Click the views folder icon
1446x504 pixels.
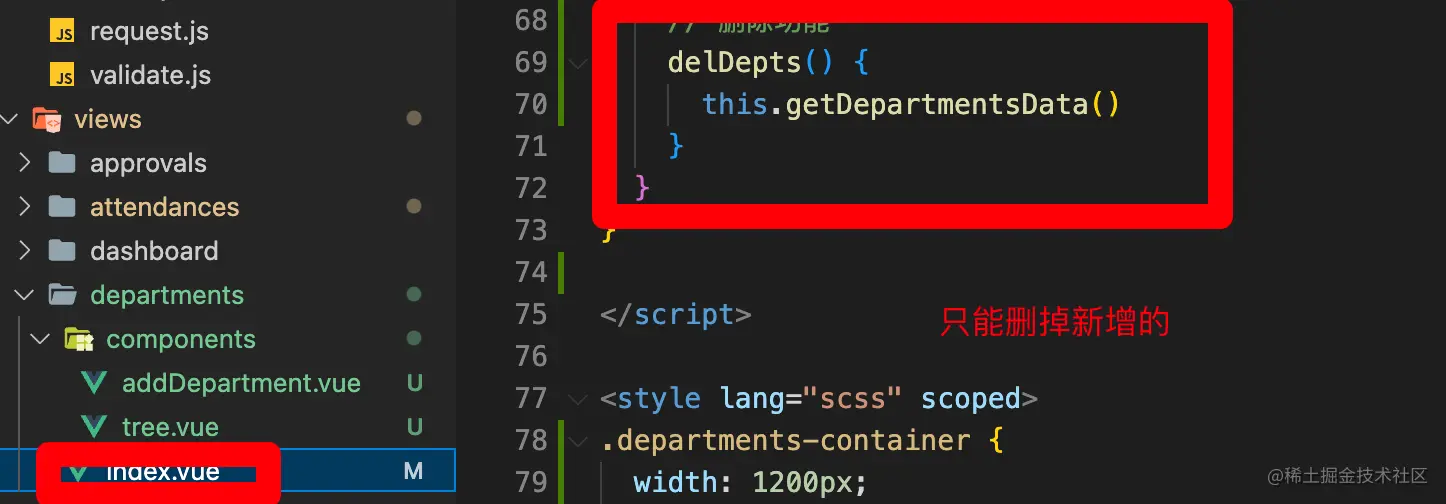tap(46, 120)
